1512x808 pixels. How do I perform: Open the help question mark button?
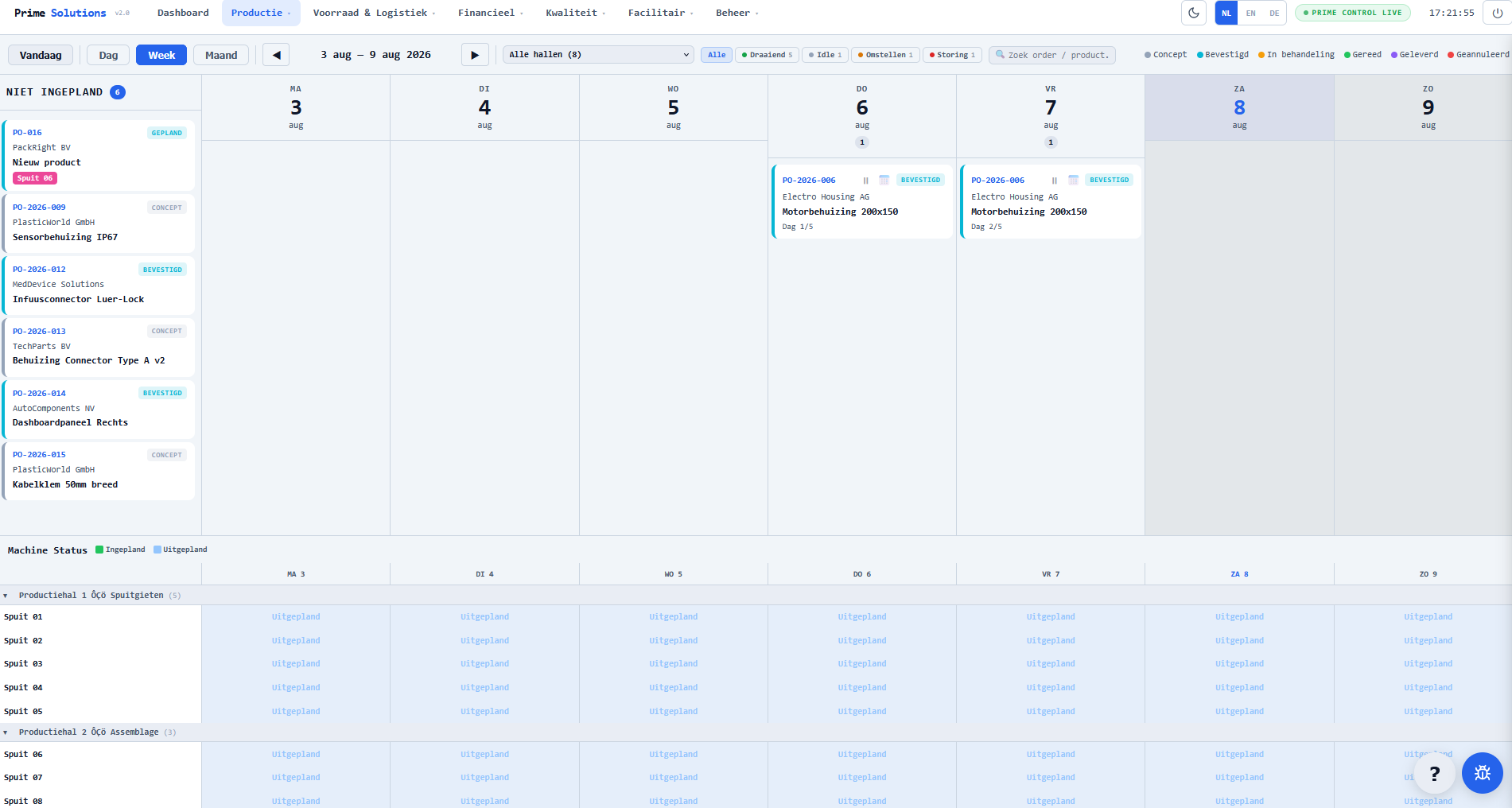[1435, 773]
